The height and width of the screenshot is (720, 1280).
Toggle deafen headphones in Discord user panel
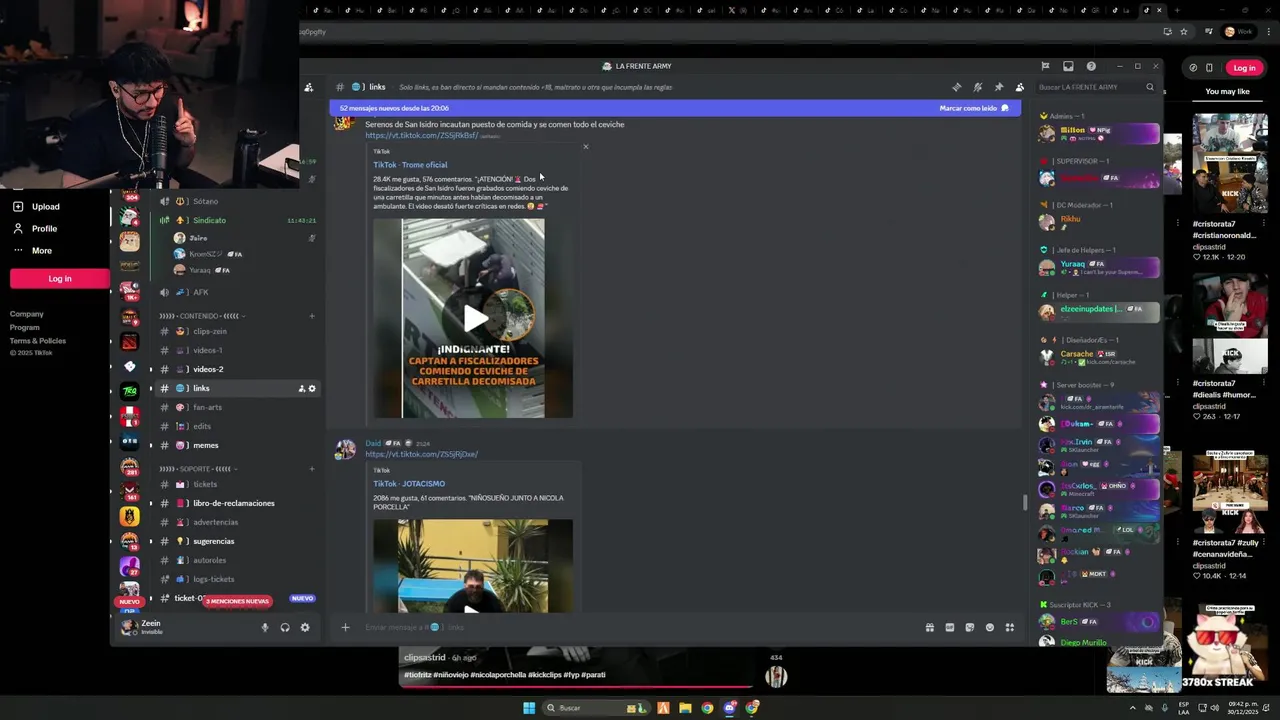click(285, 628)
